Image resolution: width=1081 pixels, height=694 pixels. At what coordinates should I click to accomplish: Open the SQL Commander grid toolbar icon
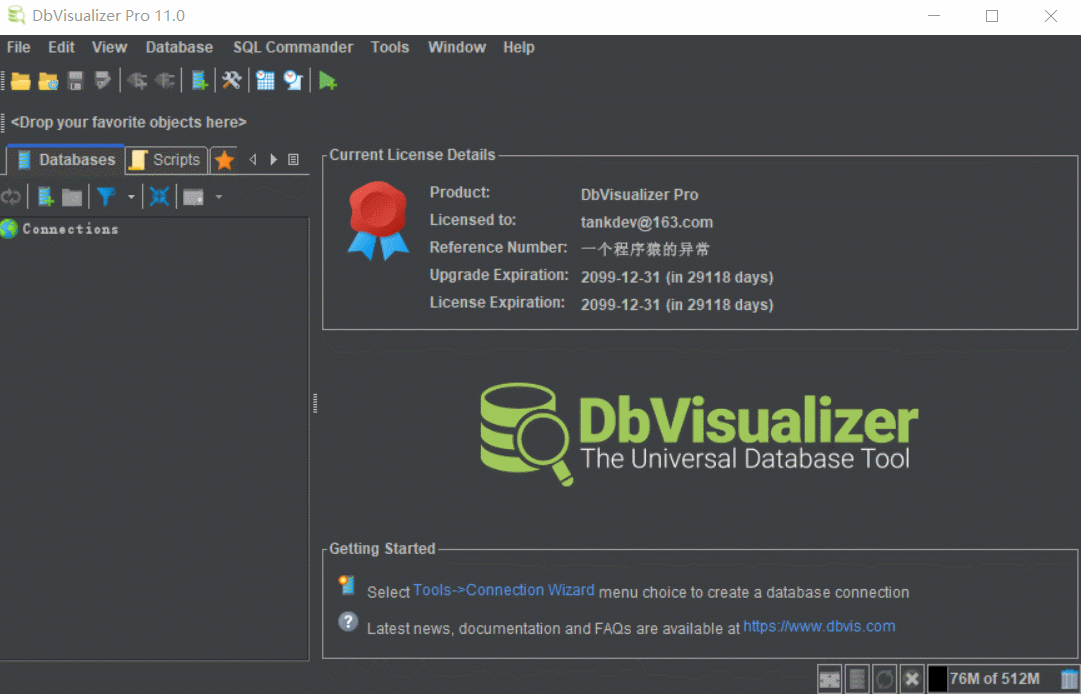click(264, 80)
